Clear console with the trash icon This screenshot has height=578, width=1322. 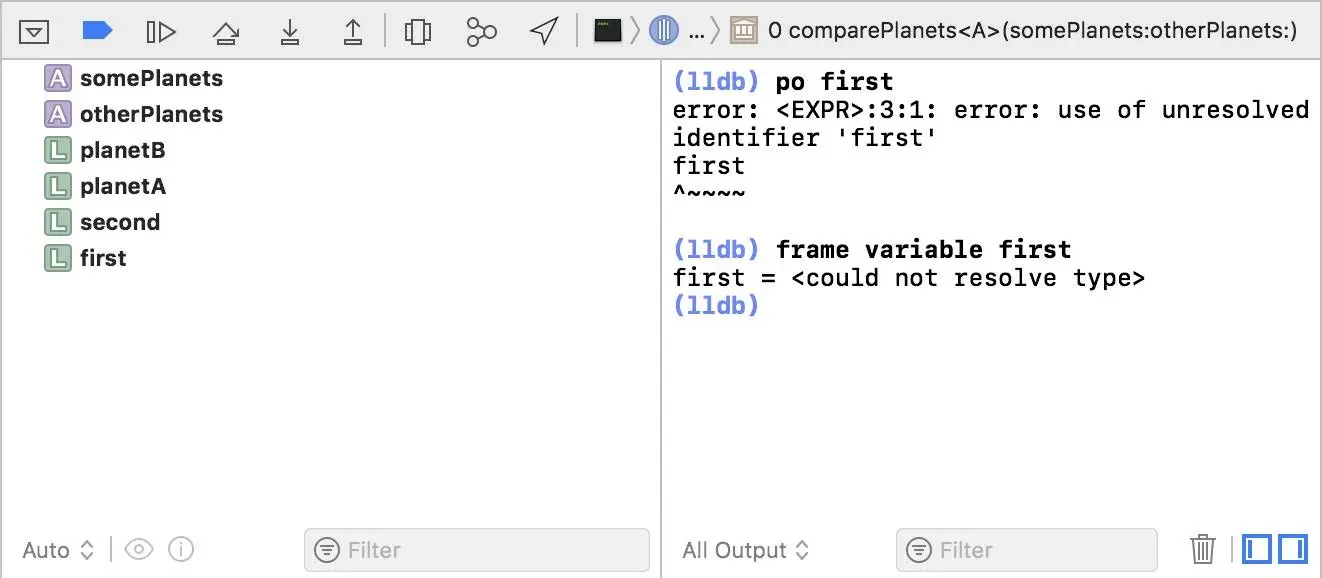pos(1203,549)
